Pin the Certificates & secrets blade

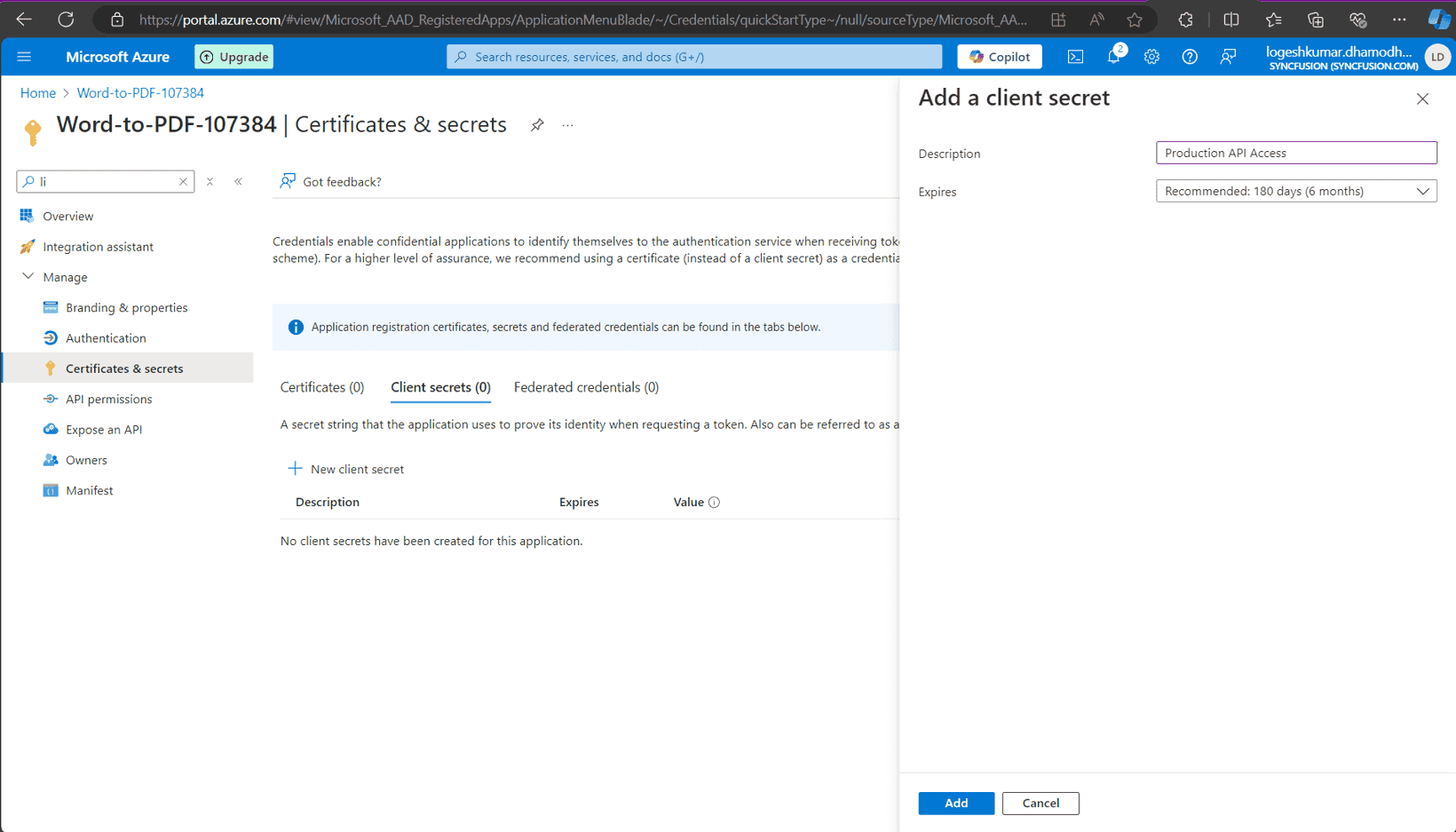click(x=537, y=125)
